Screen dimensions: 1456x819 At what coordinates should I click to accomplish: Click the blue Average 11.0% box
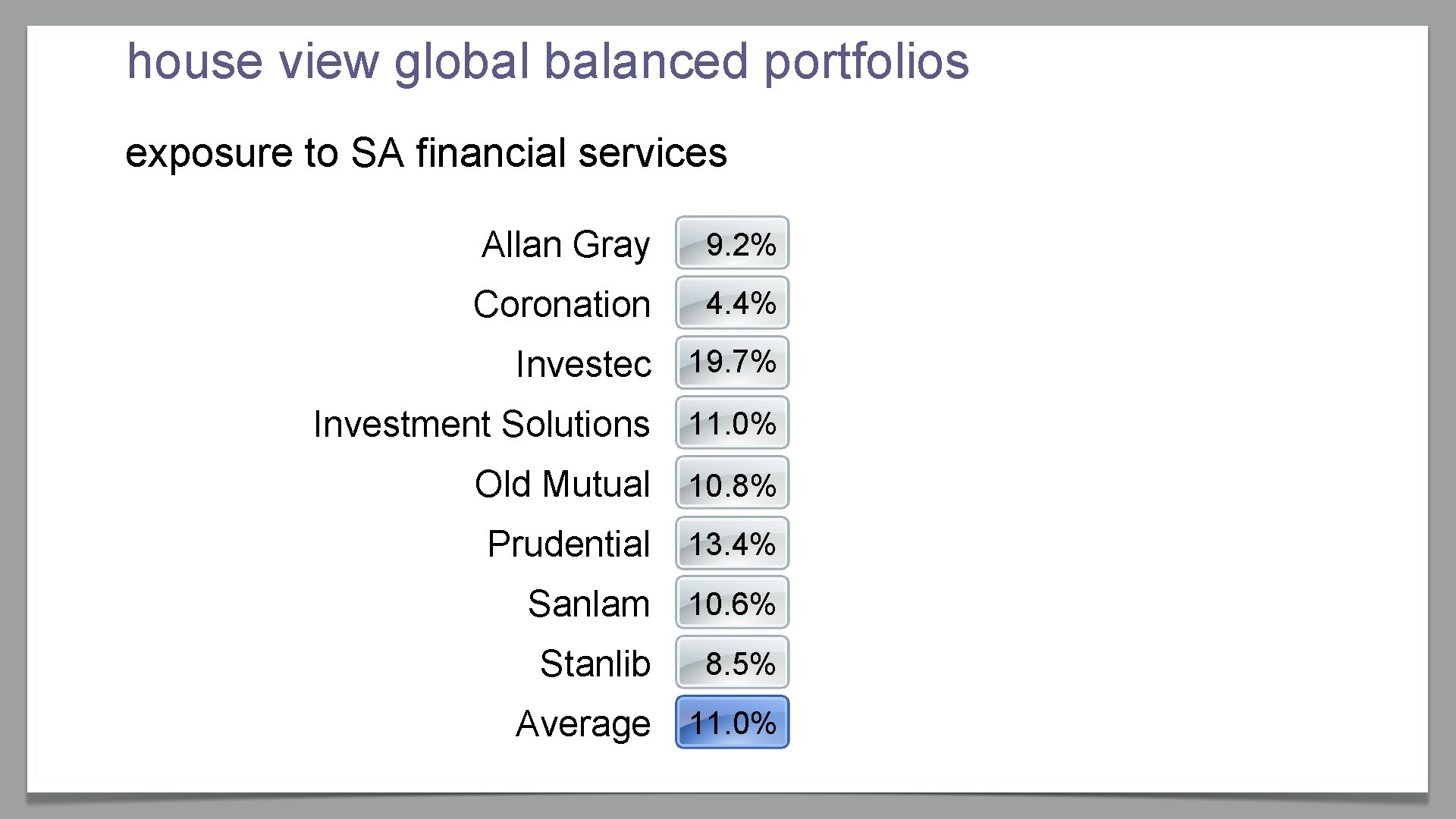[732, 723]
